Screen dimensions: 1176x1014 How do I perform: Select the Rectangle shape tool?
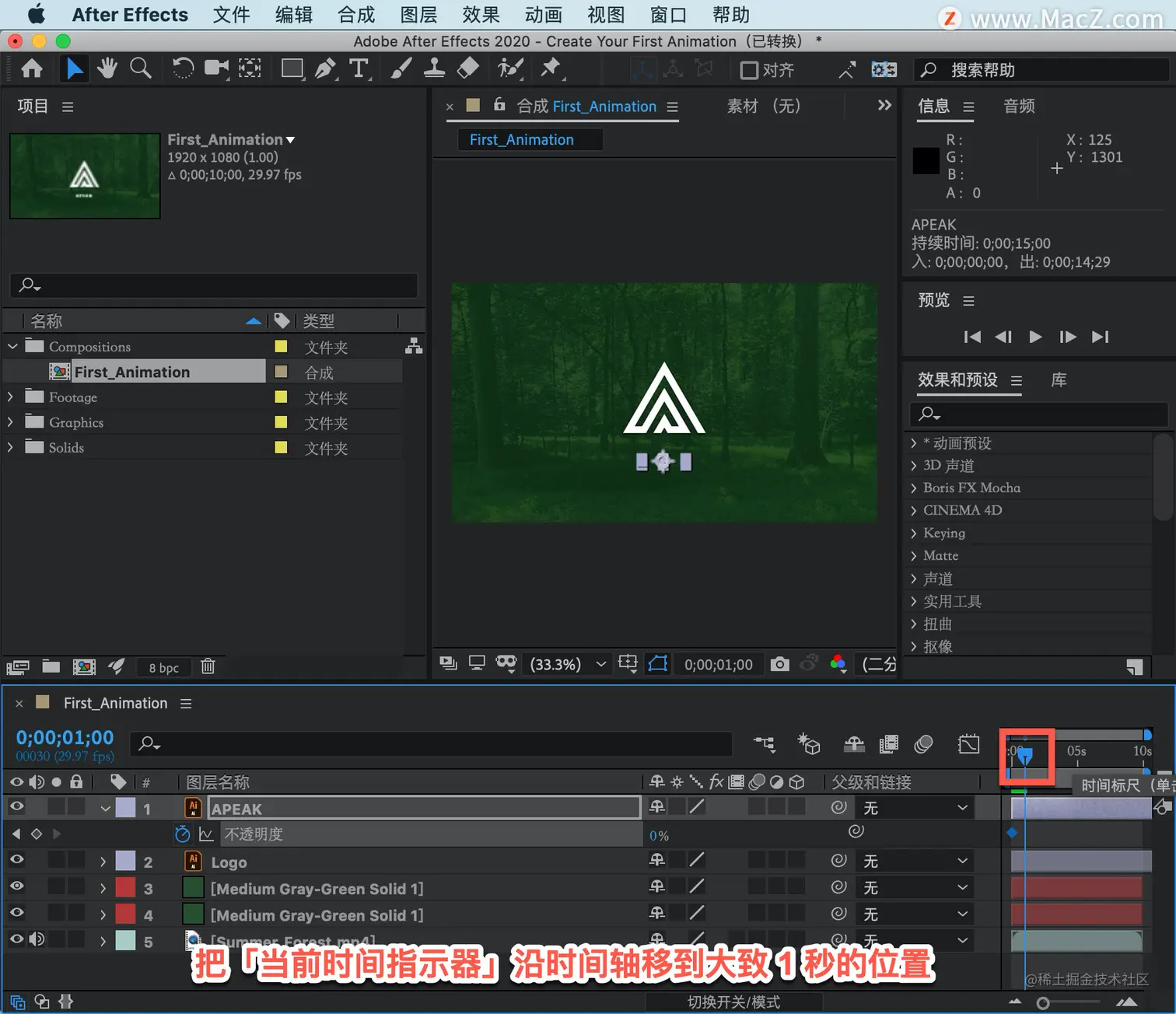pos(292,68)
